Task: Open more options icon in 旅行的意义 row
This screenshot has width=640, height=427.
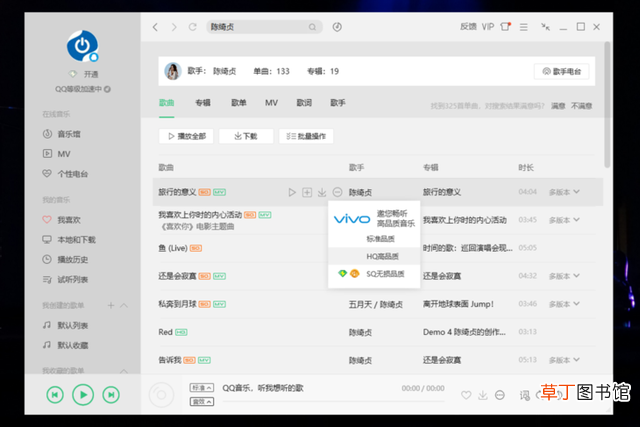Action: [x=337, y=192]
